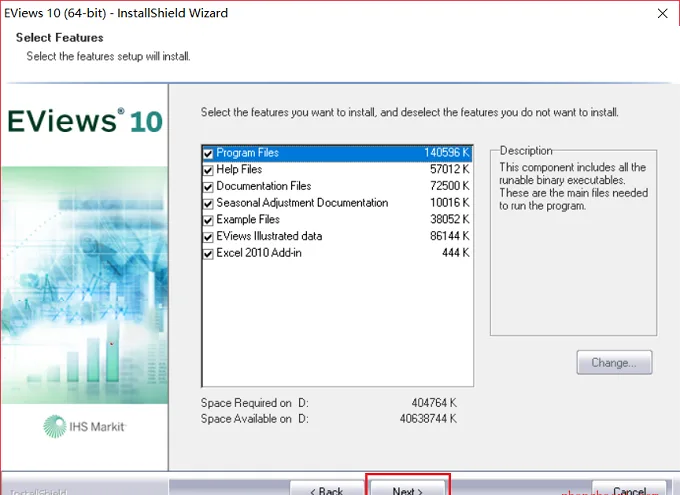Click the 57012 K size value
The width and height of the screenshot is (680, 495).
[x=450, y=169]
